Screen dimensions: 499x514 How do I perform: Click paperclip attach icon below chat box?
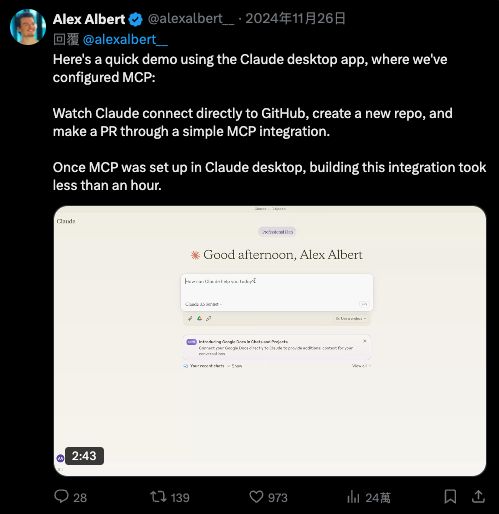(x=190, y=319)
